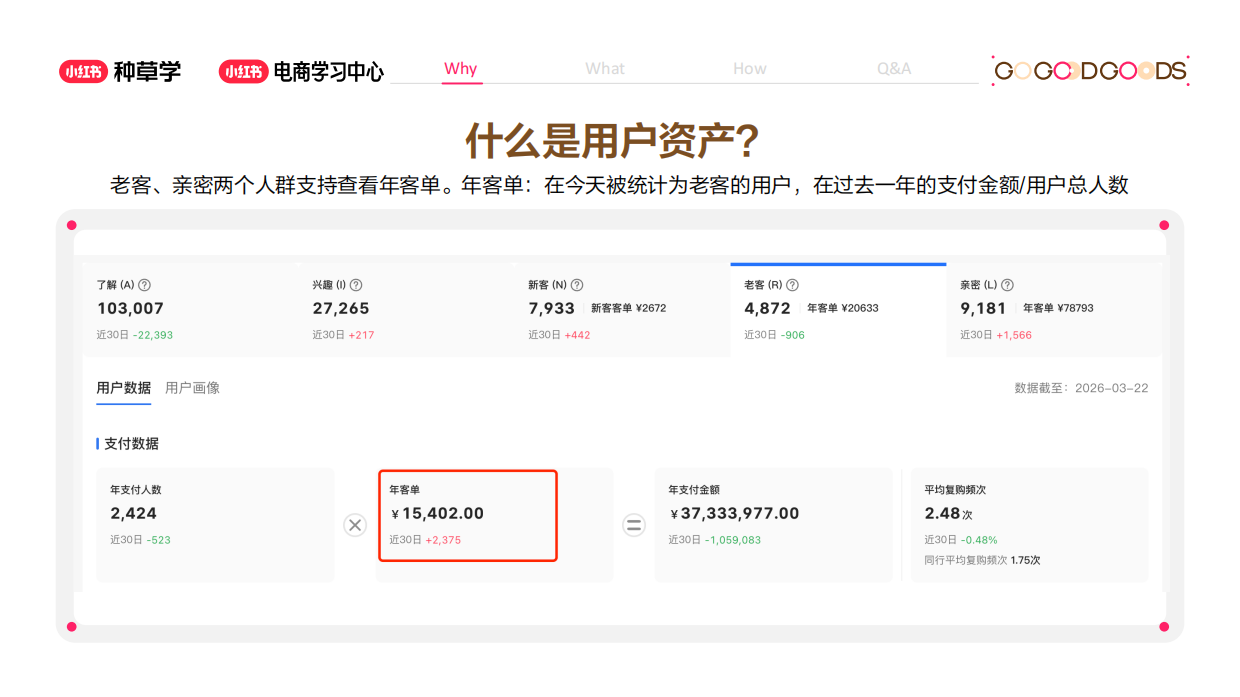Click the Why navigation link
The width and height of the screenshot is (1240, 697).
461,68
